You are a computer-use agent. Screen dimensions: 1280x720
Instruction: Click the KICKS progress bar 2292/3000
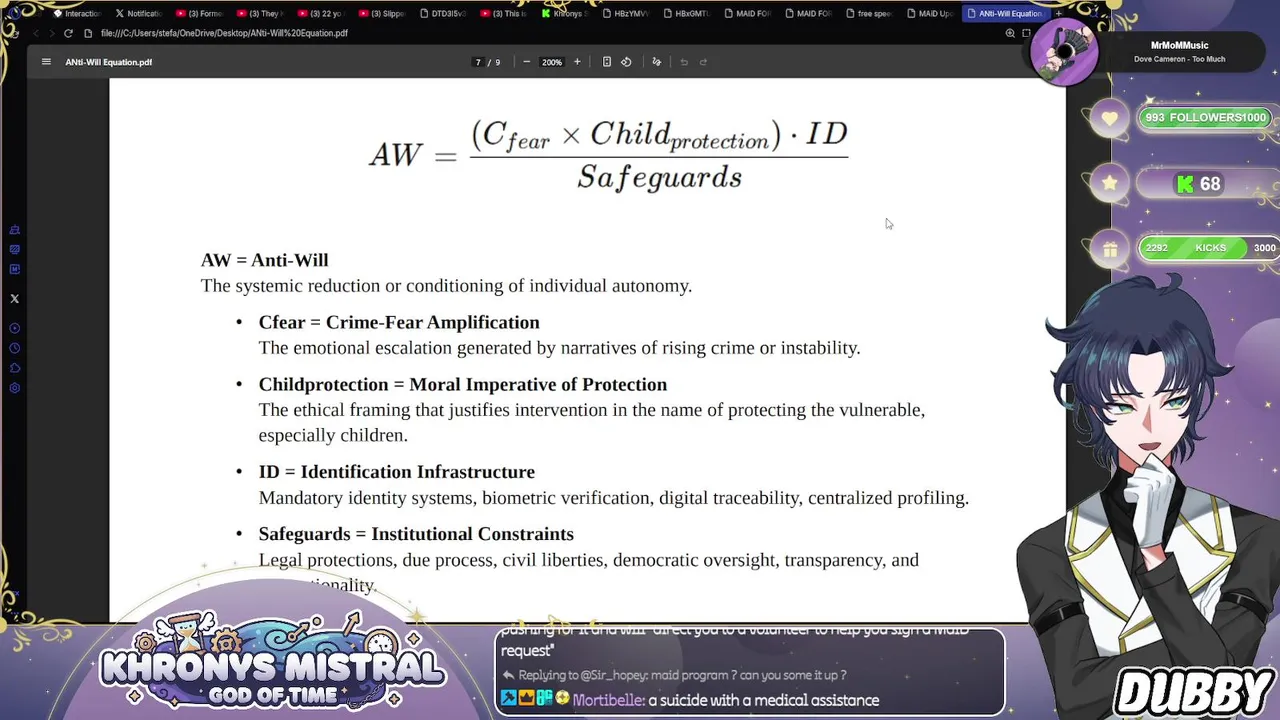pos(1210,248)
